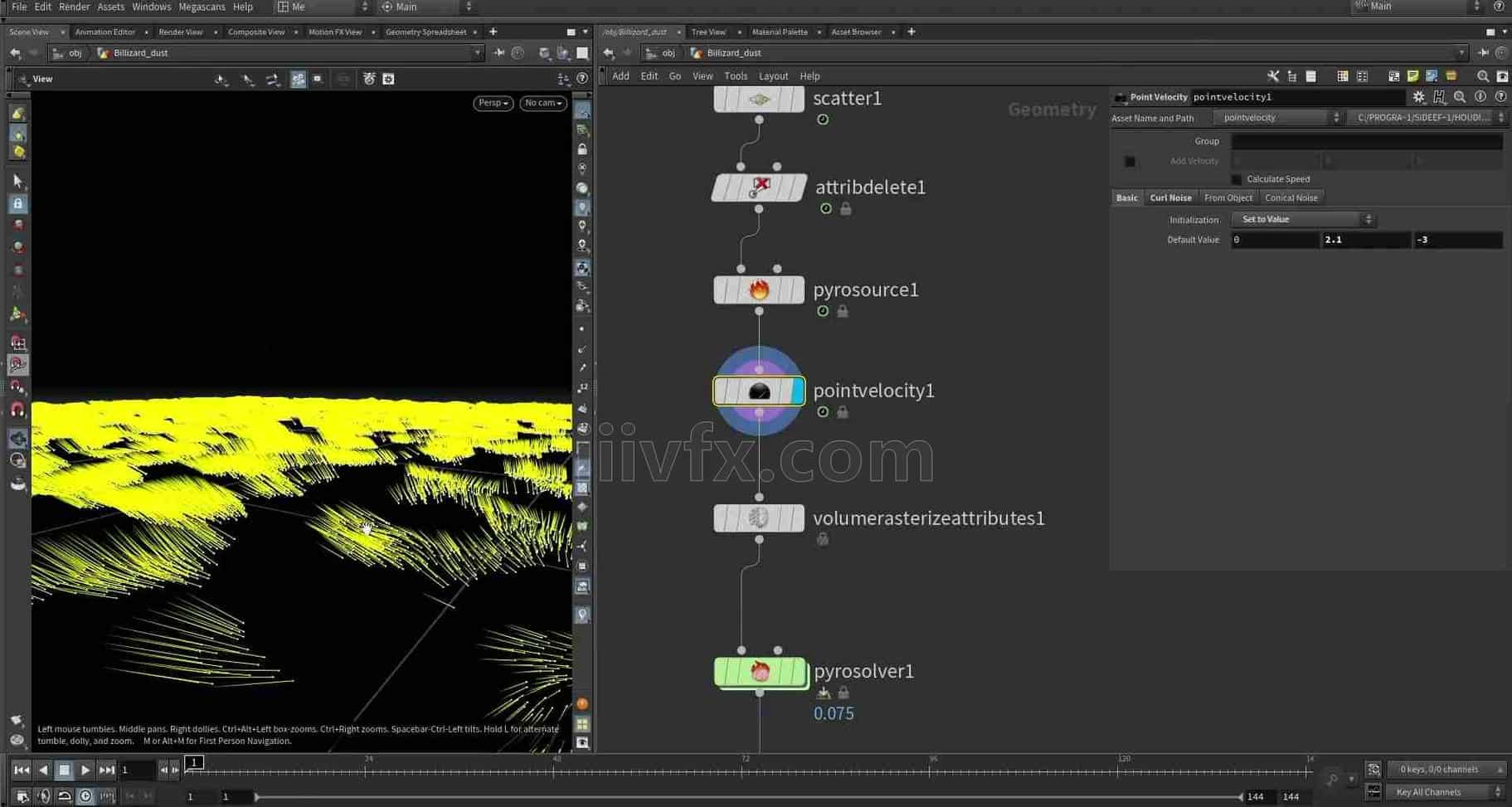The width and height of the screenshot is (1512, 807).
Task: Click the parameter search magnifier icon
Action: click(x=1460, y=97)
